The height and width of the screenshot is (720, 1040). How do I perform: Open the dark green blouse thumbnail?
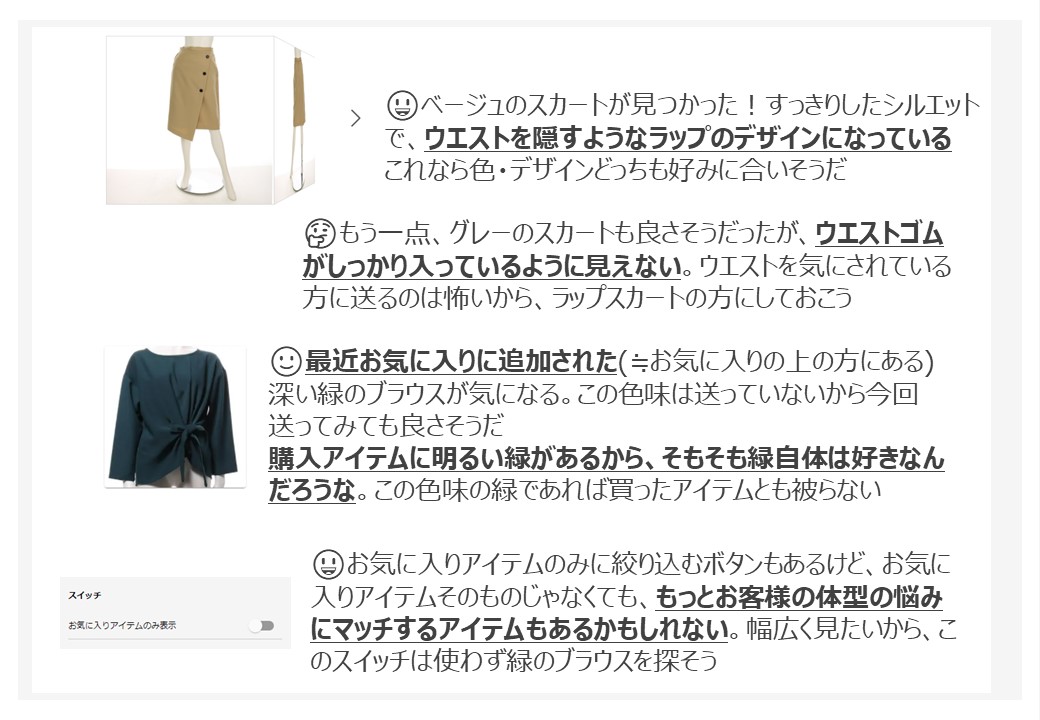175,417
